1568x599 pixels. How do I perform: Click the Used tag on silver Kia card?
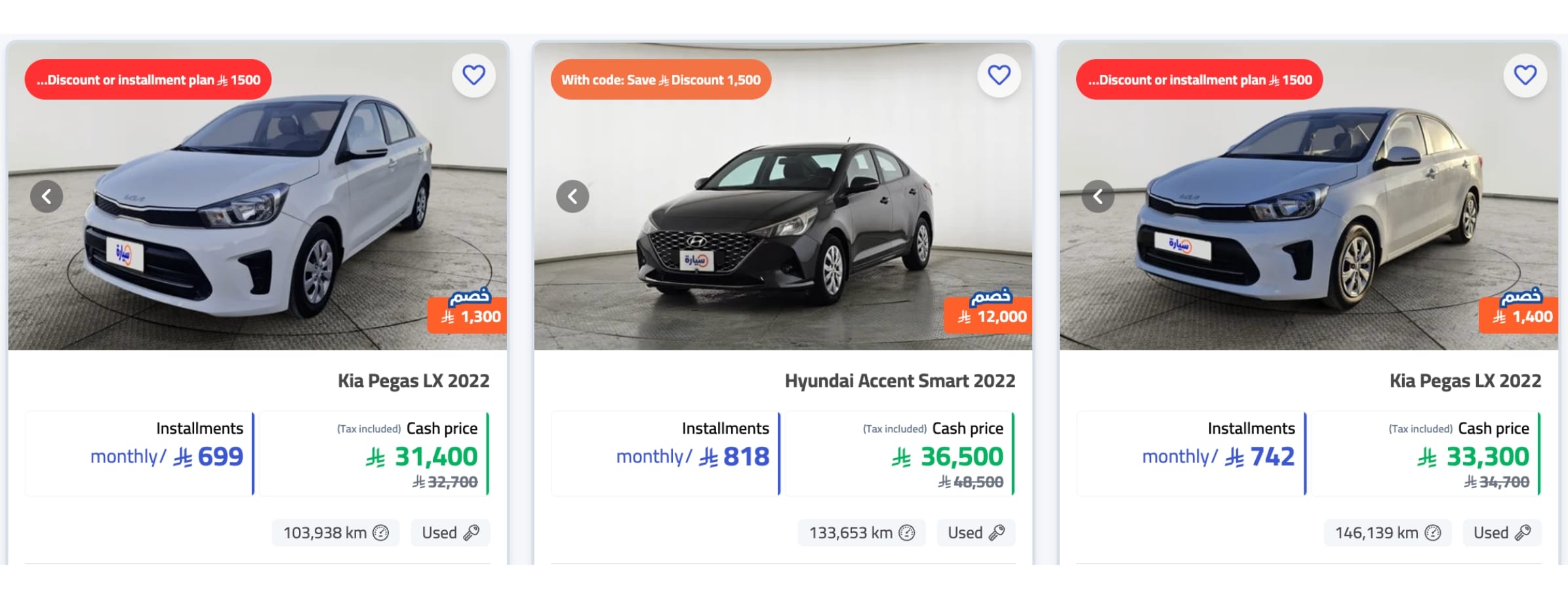click(x=1501, y=533)
